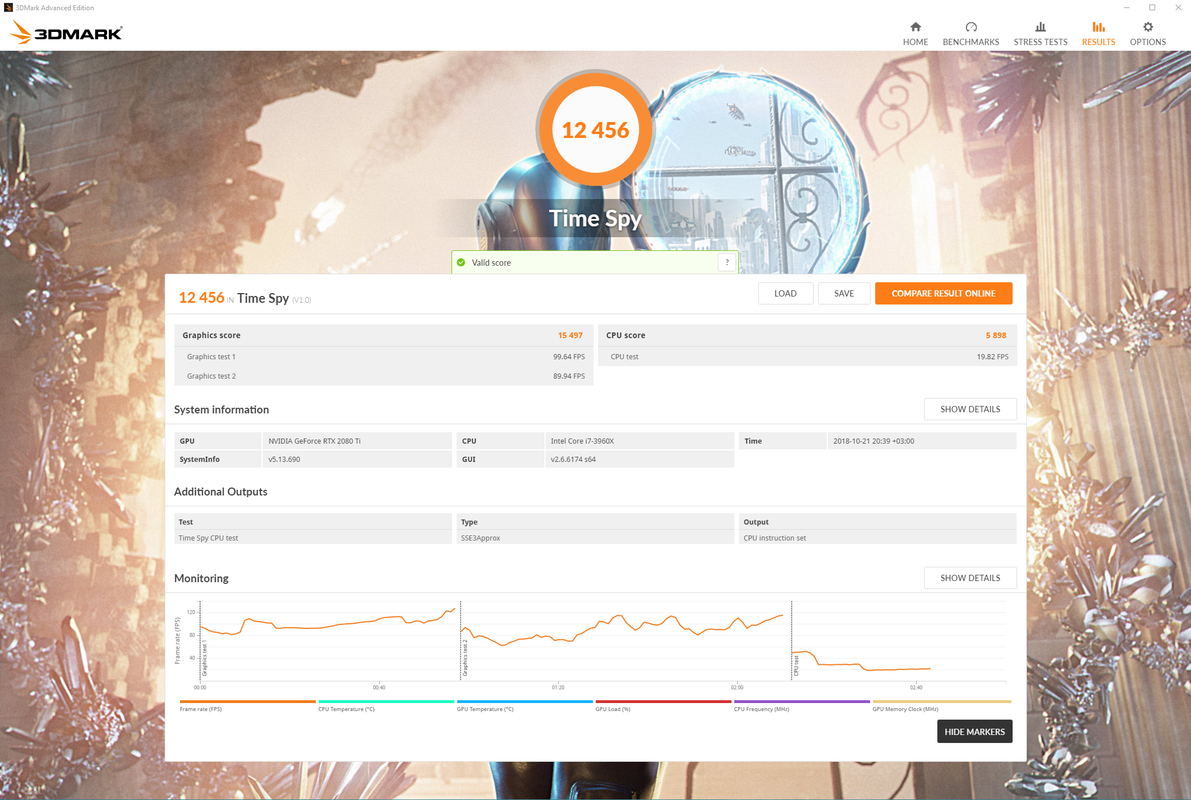Open the Options tab
Viewport: 1191px width, 800px height.
pos(1147,34)
